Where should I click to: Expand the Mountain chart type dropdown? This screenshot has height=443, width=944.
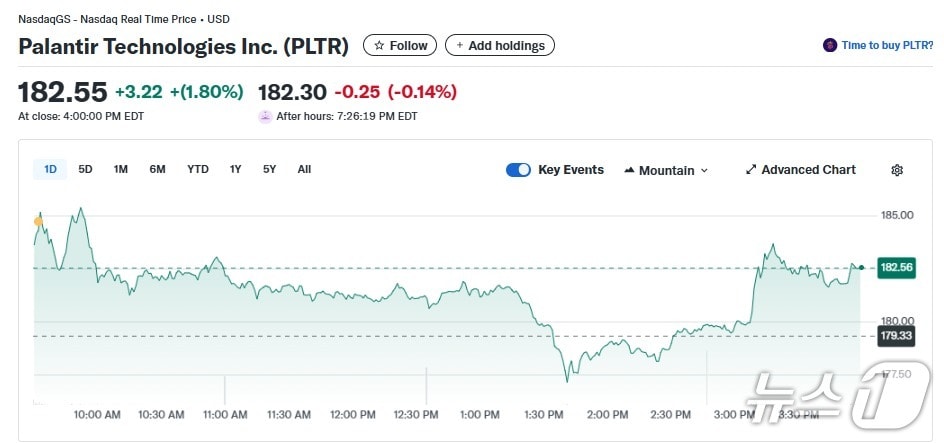(x=704, y=171)
